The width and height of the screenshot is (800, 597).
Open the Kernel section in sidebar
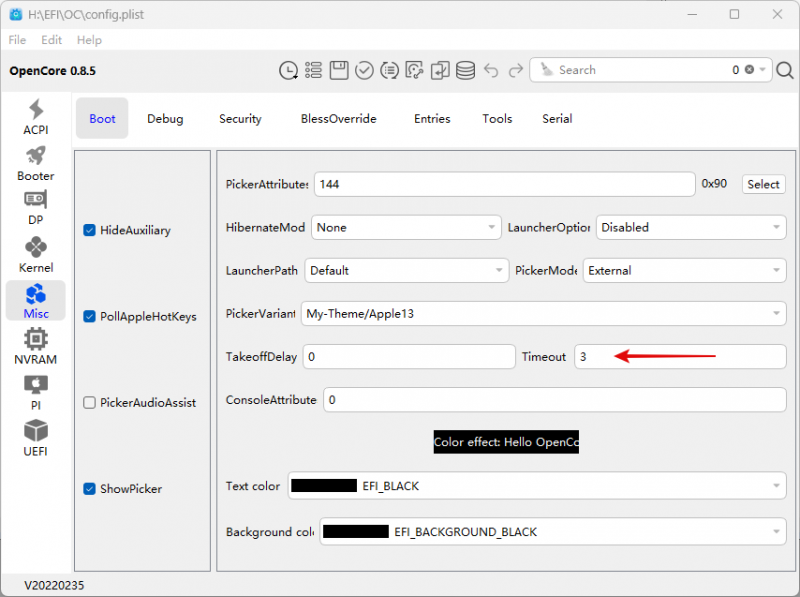pos(36,255)
